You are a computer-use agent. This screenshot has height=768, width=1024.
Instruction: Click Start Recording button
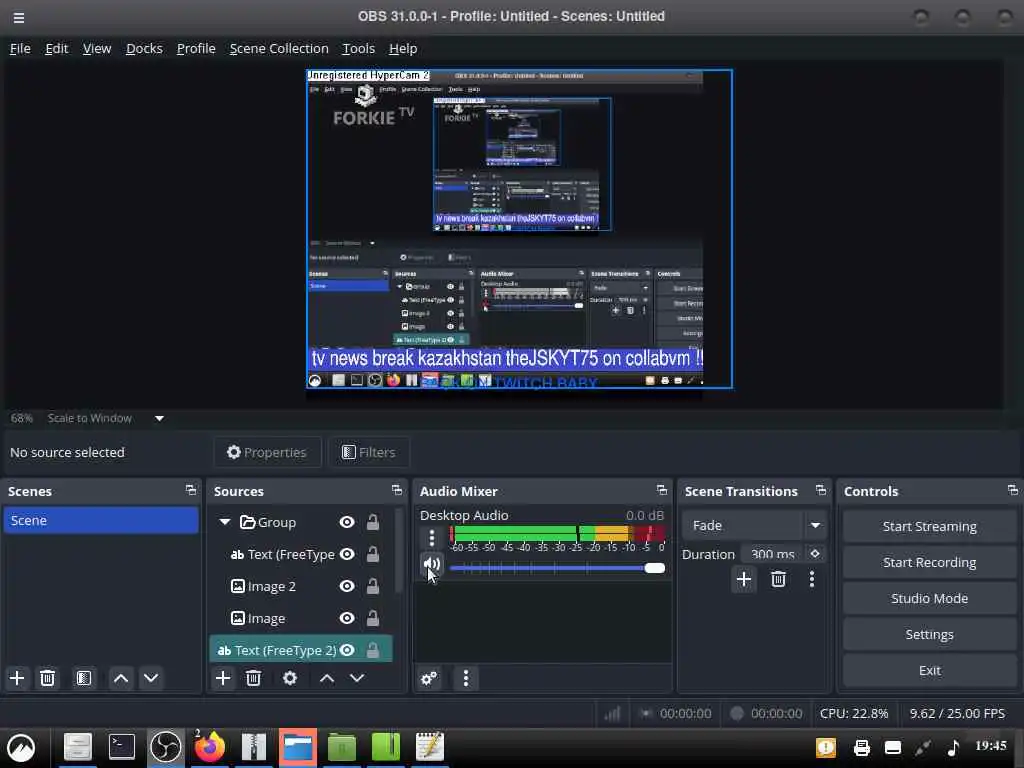point(929,562)
